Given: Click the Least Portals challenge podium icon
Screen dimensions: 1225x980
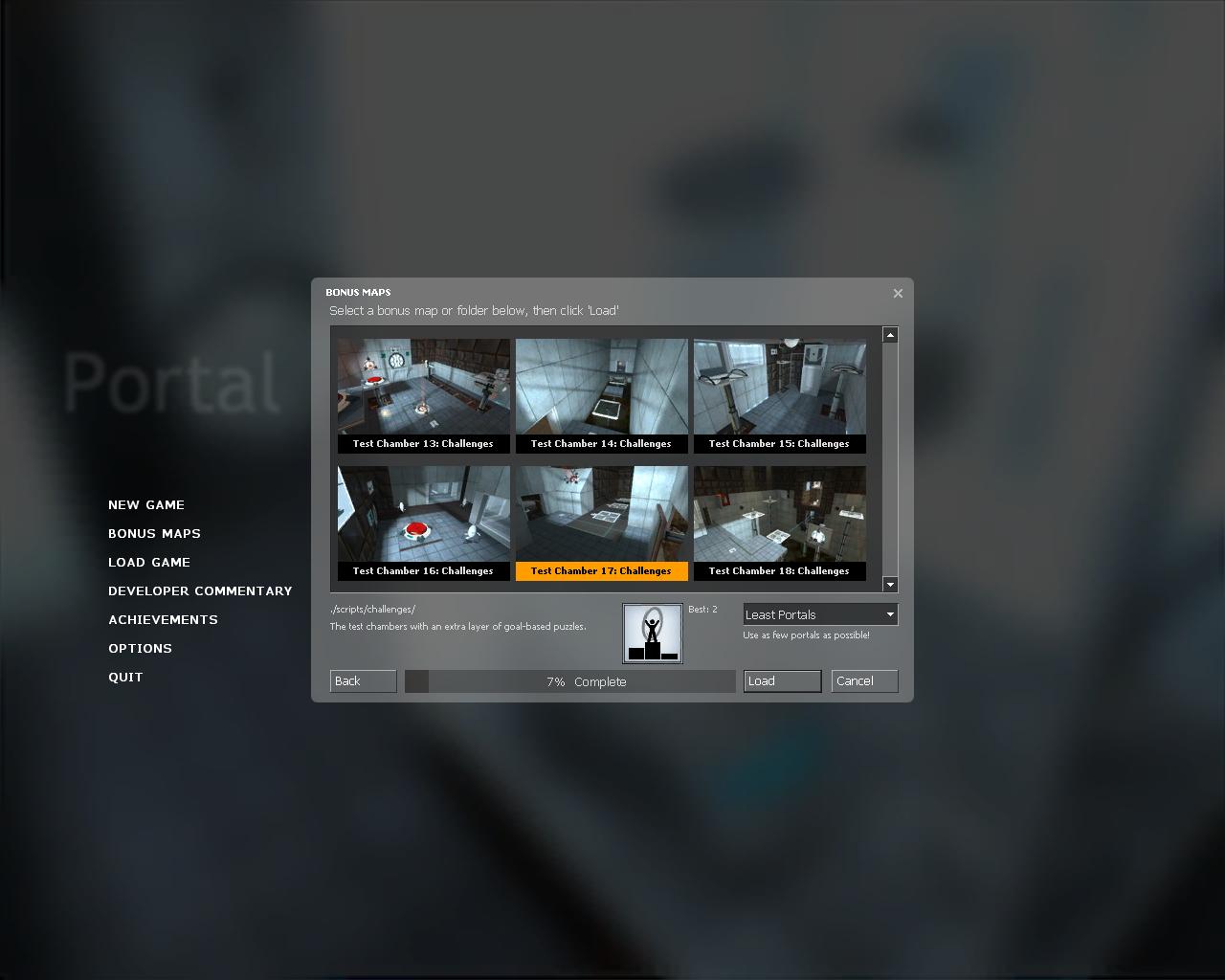Looking at the screenshot, I should click(652, 633).
